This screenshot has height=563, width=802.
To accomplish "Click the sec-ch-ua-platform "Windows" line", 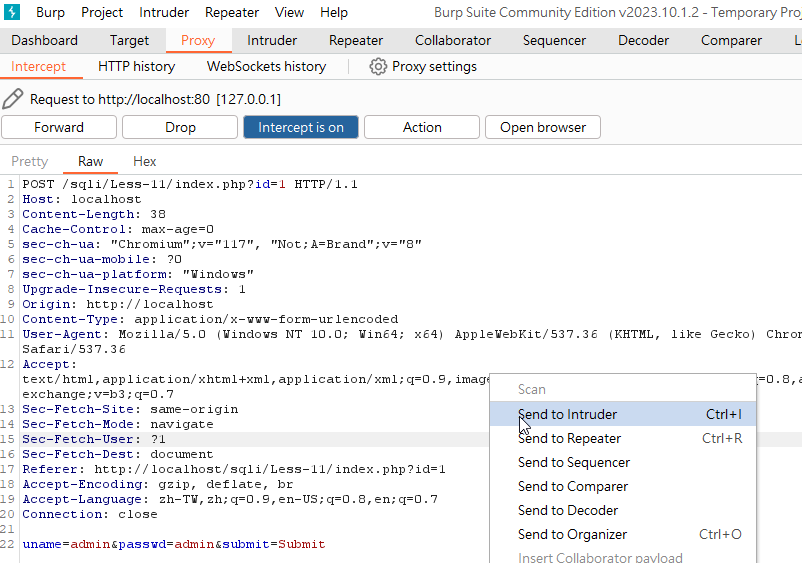I will pos(138,274).
